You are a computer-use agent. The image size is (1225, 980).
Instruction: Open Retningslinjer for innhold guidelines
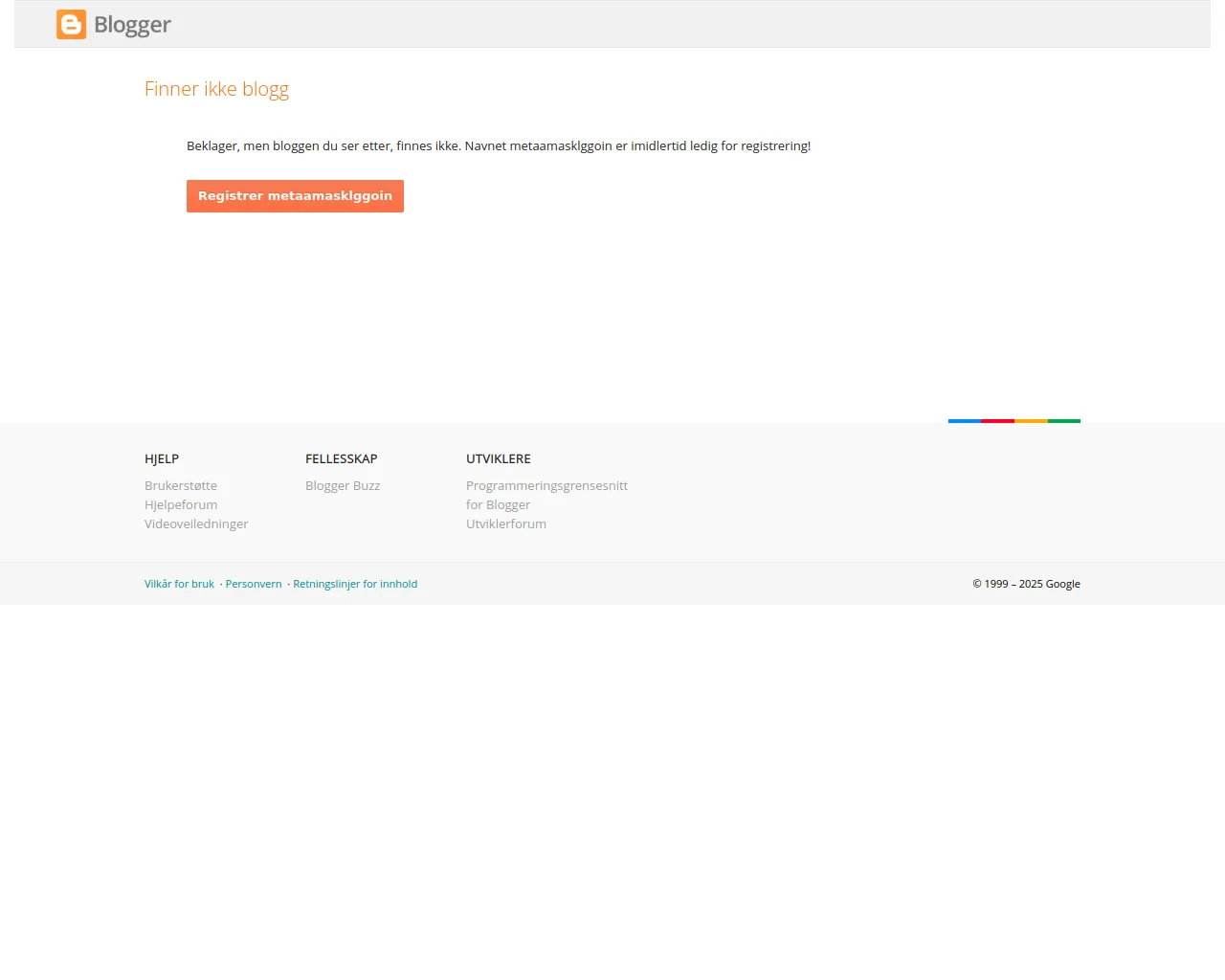tap(355, 583)
